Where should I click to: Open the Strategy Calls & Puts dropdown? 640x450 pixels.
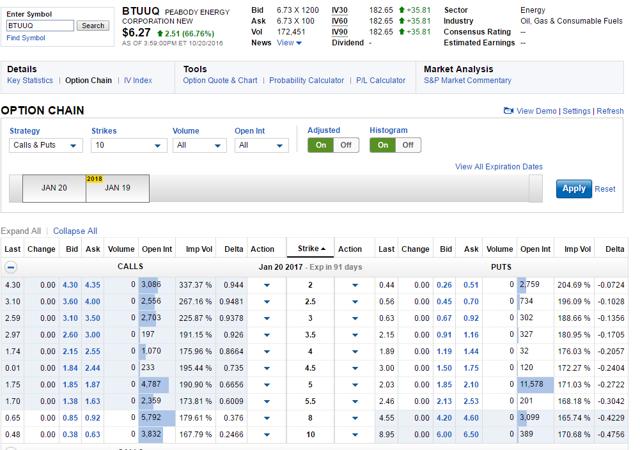click(x=46, y=145)
